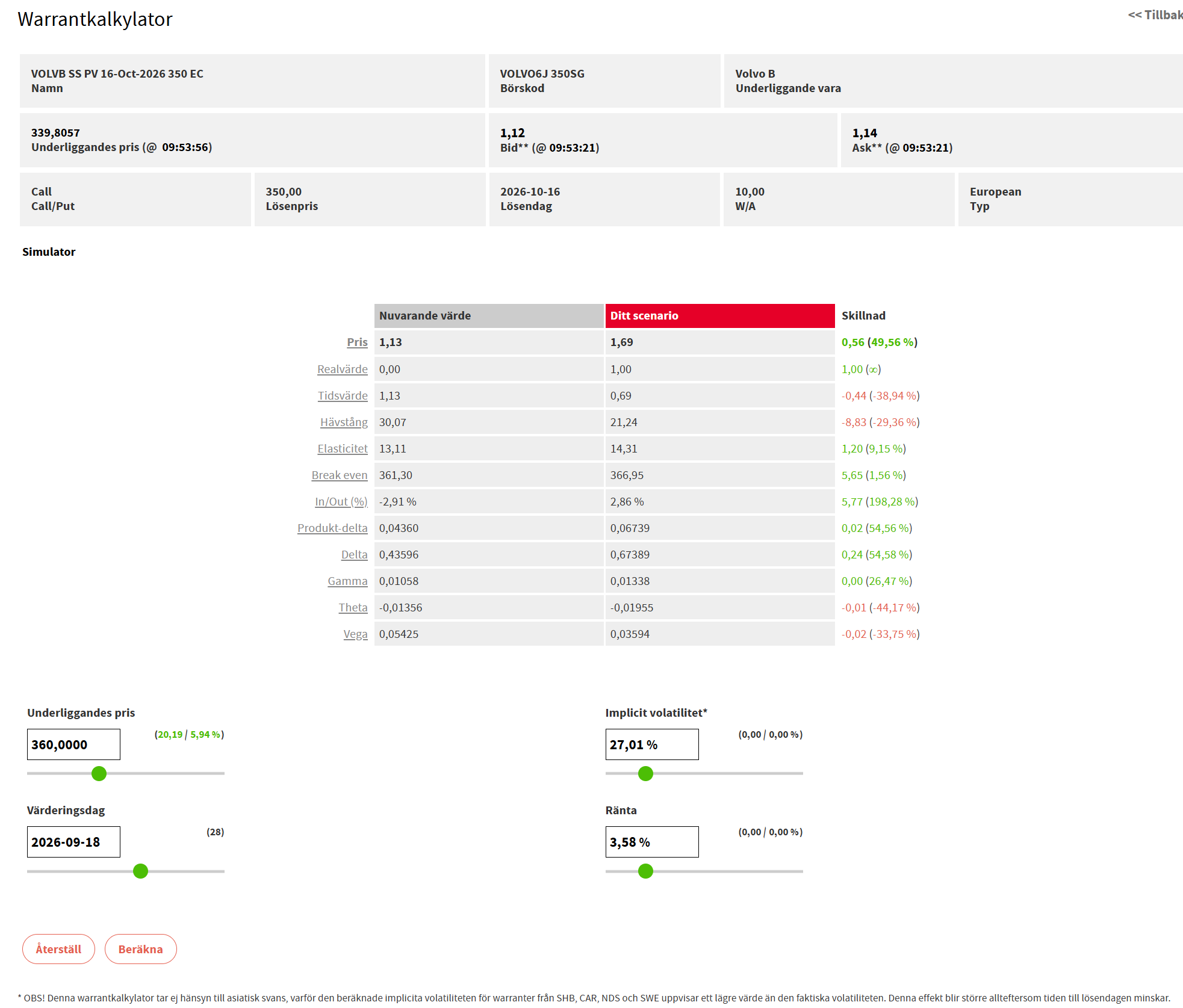This screenshot has width=1183, height=1008.
Task: Go back via the Tillbaka link
Action: click(x=1155, y=15)
